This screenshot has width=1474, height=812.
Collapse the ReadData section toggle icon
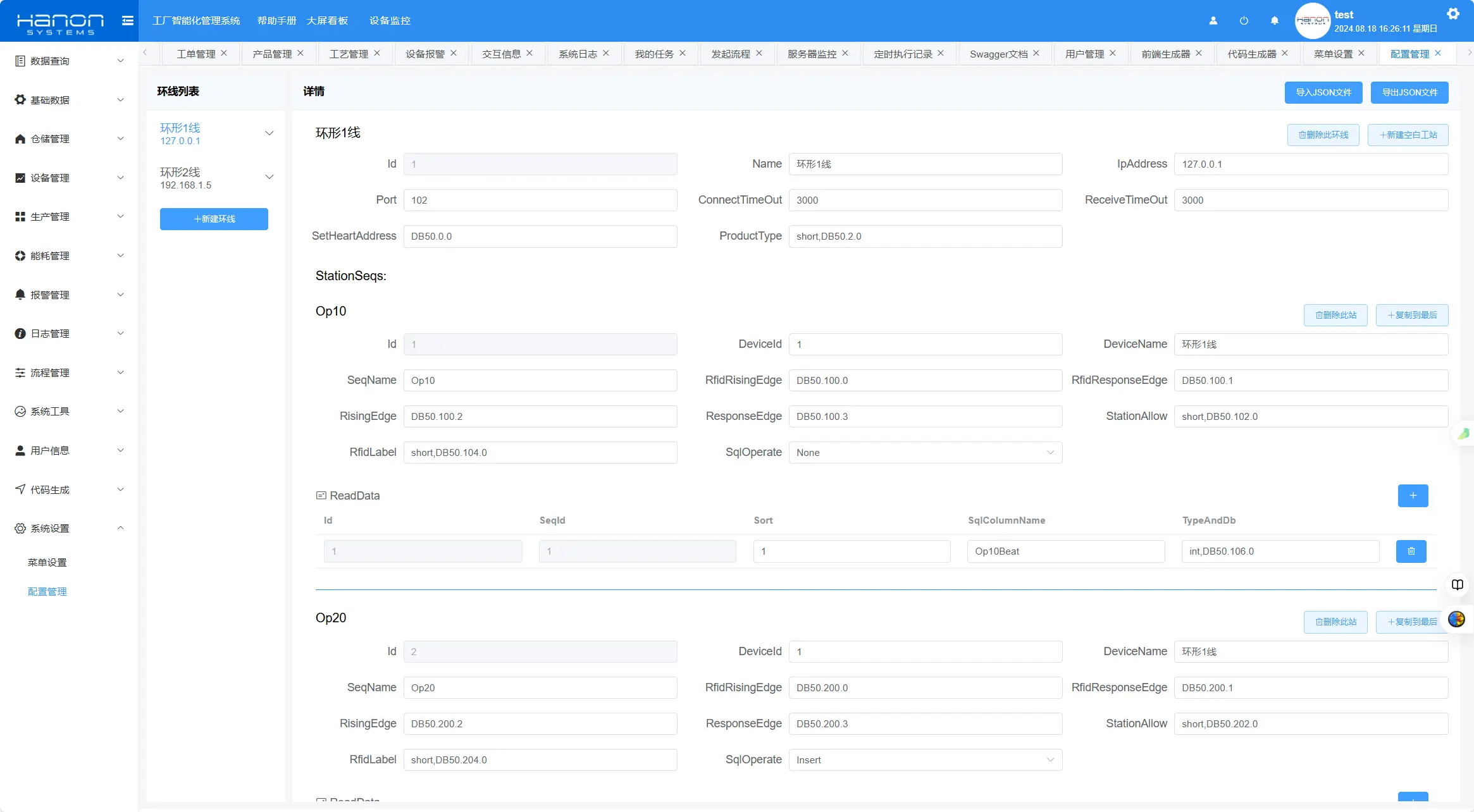pyautogui.click(x=321, y=496)
